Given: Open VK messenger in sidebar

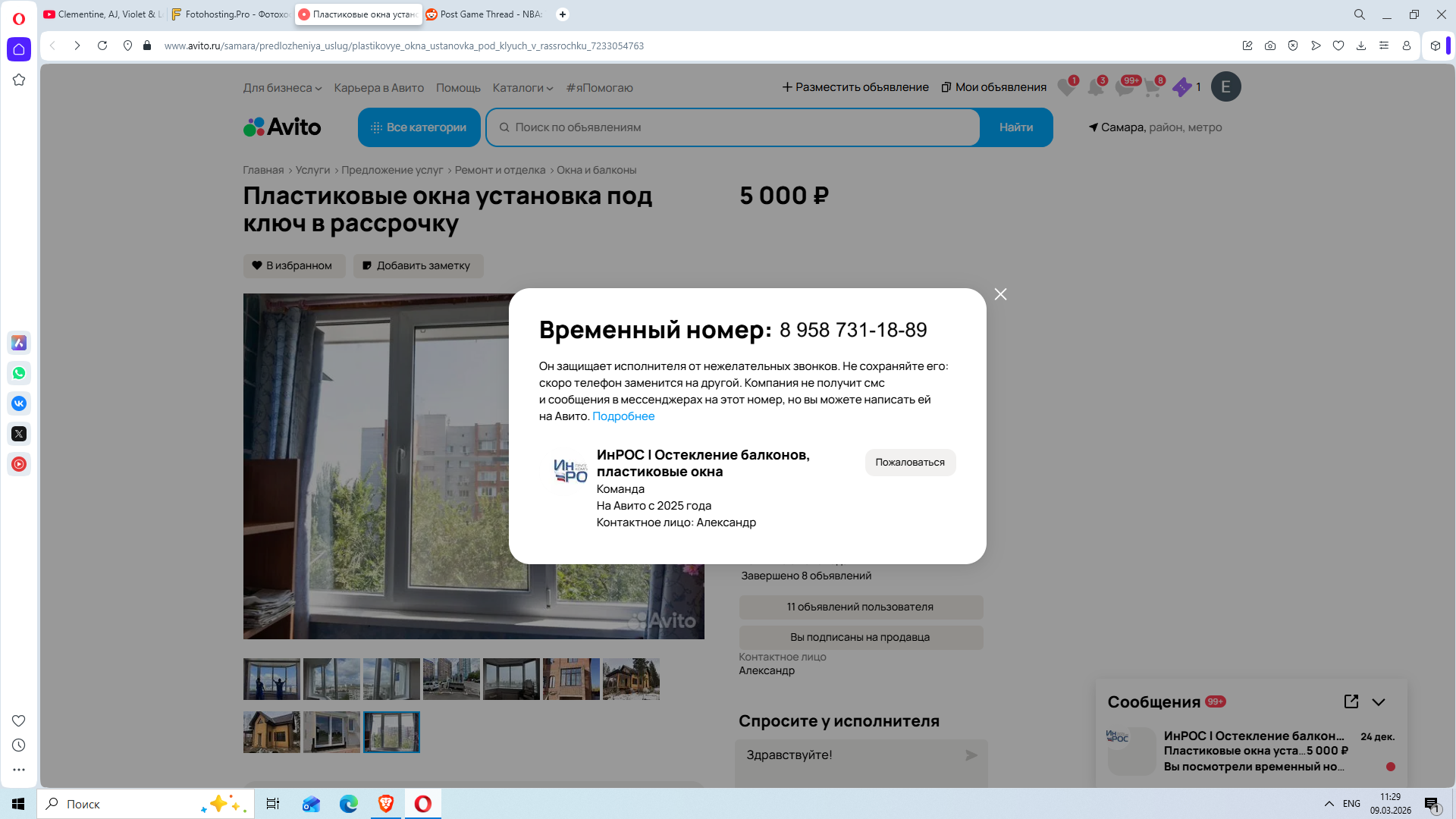Looking at the screenshot, I should [x=19, y=403].
